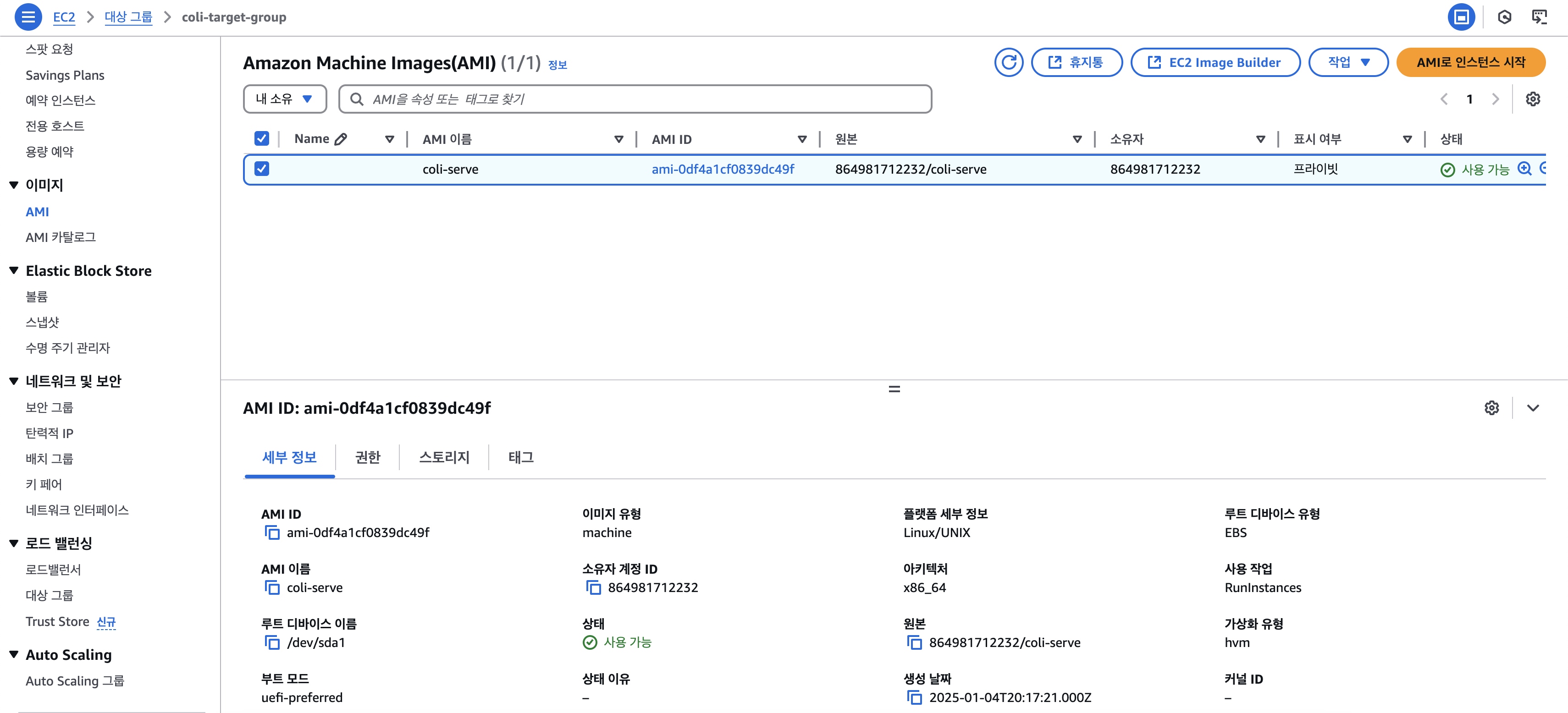Open the hexagon icon in top bar
Viewport: 1568px width, 713px height.
point(1505,16)
